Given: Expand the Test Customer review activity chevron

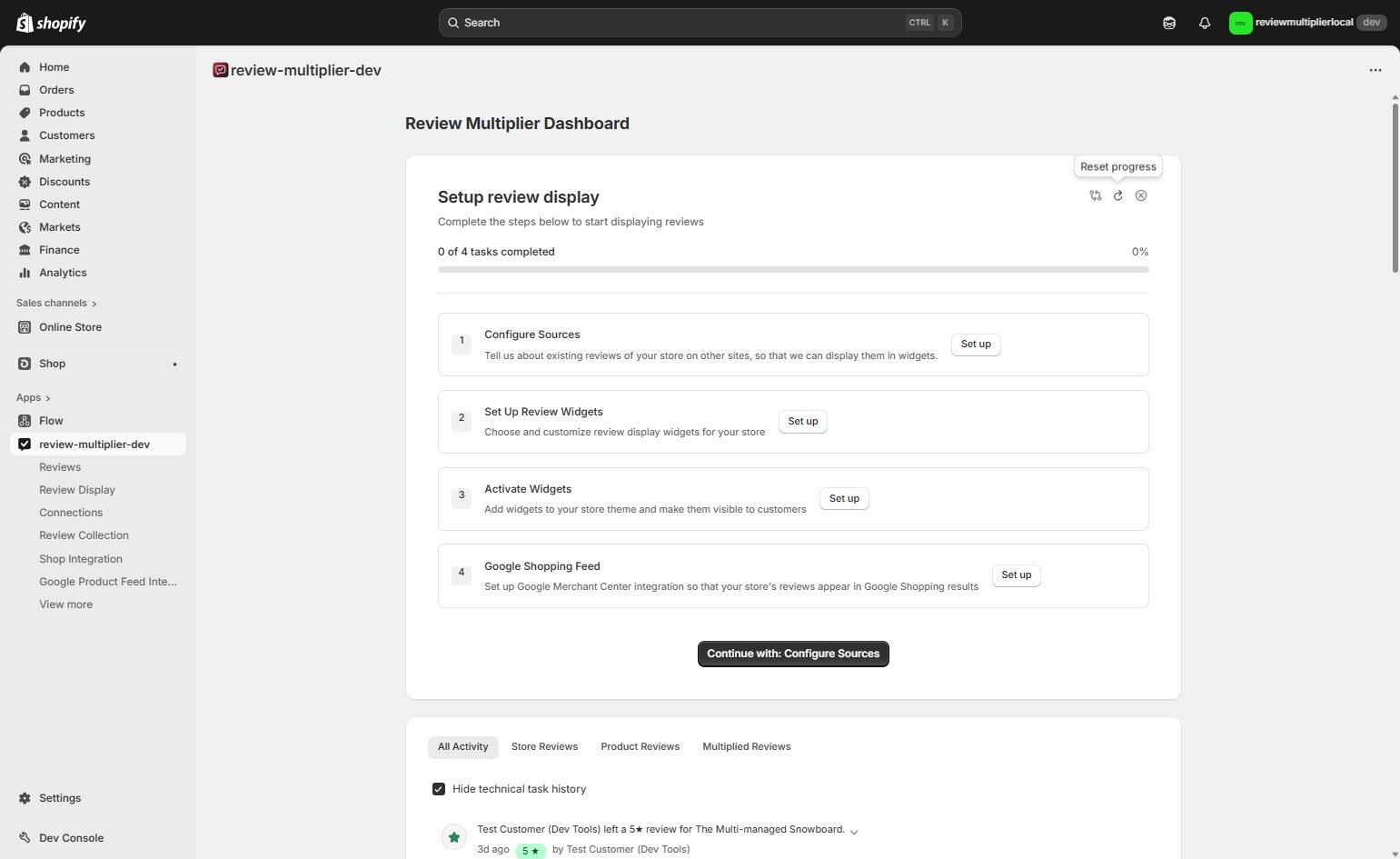Looking at the screenshot, I should click(852, 830).
